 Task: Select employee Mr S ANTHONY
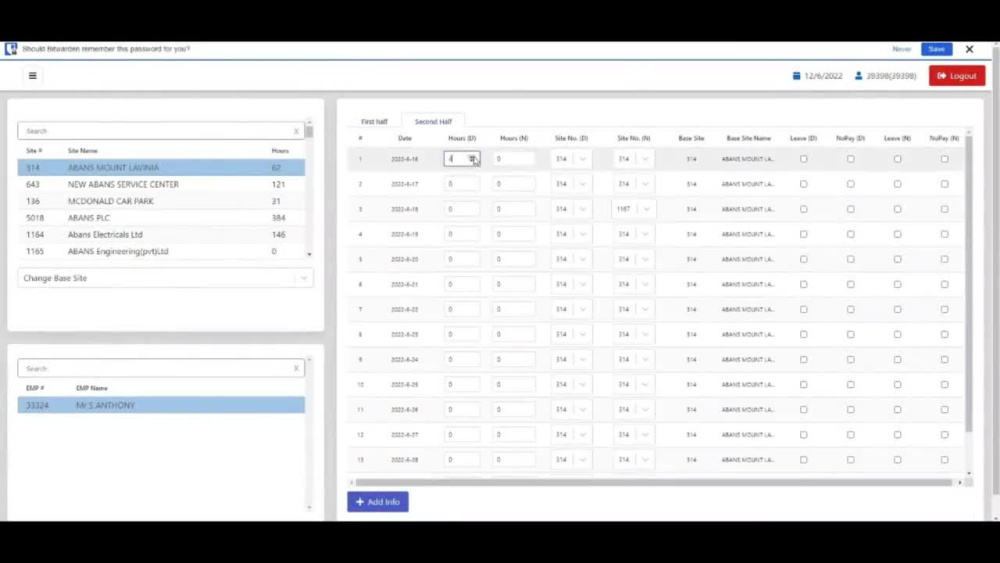point(161,405)
